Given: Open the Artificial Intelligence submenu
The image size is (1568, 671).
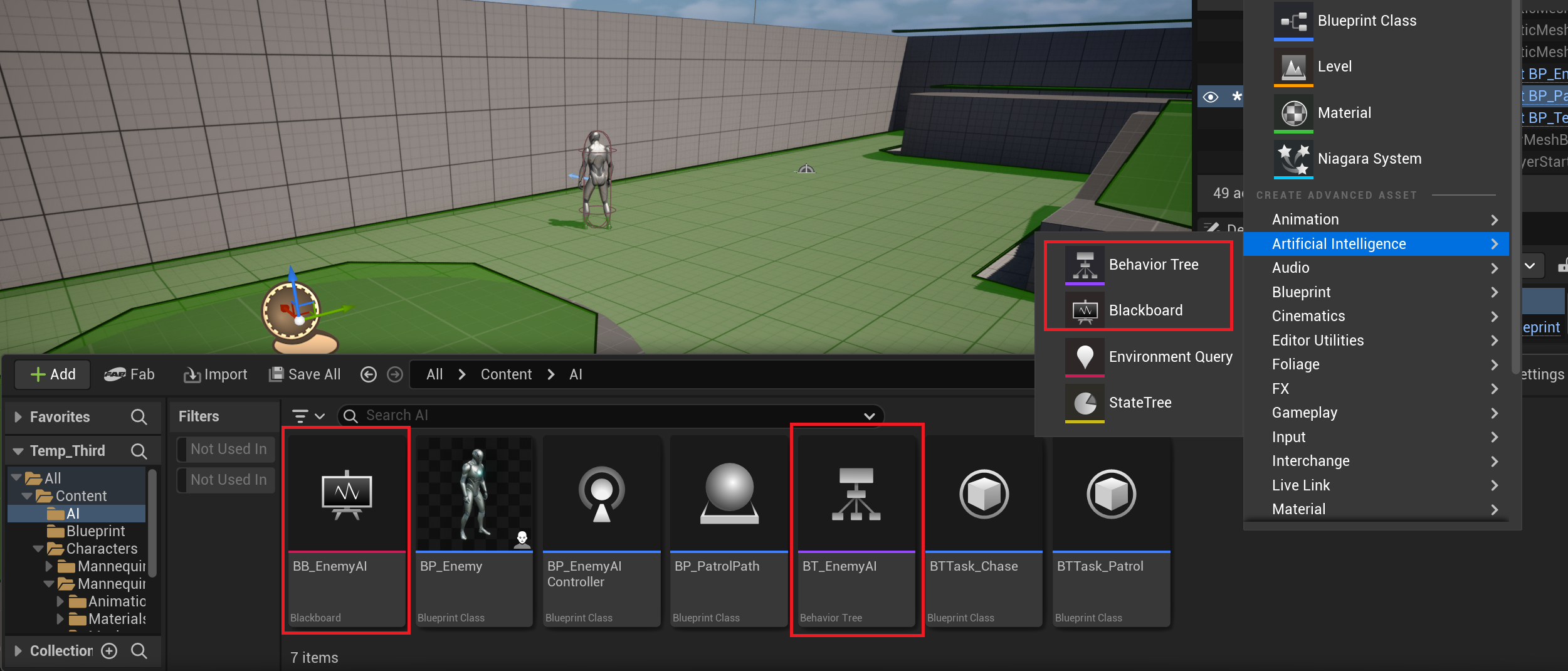Looking at the screenshot, I should [1377, 244].
